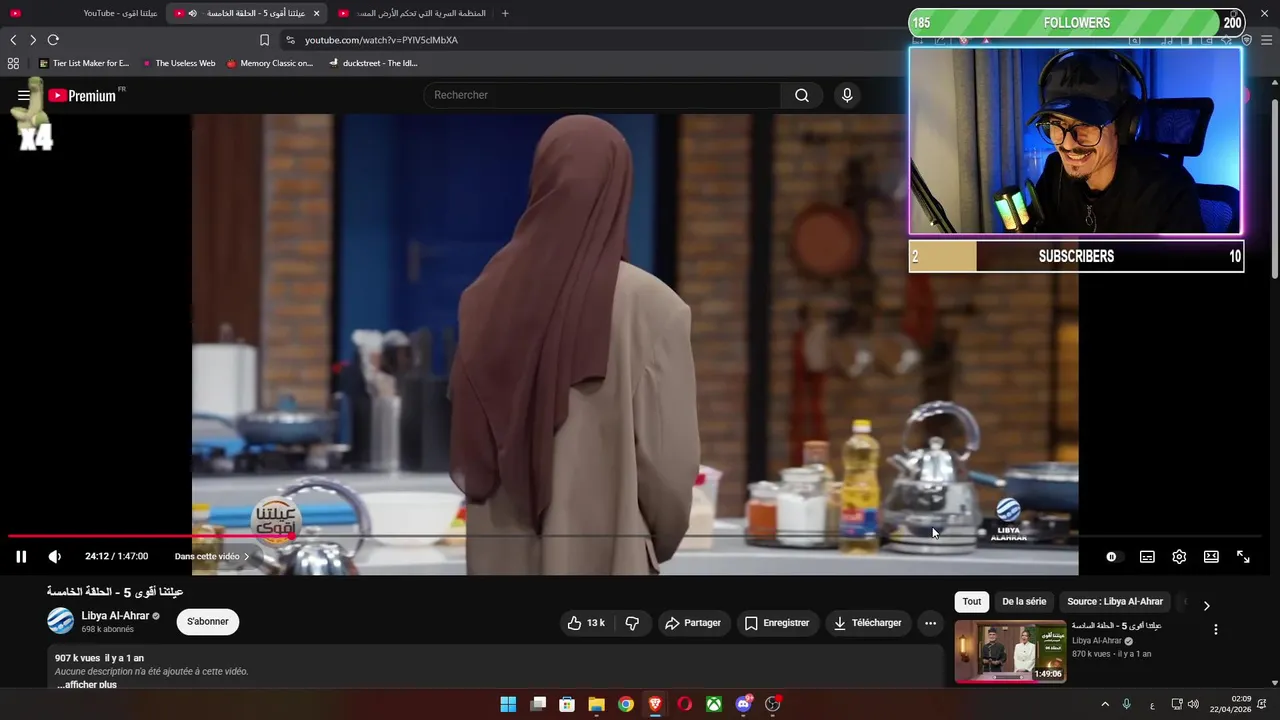1280x720 pixels.
Task: Select the 'De la série' filter chip
Action: pos(1024,602)
